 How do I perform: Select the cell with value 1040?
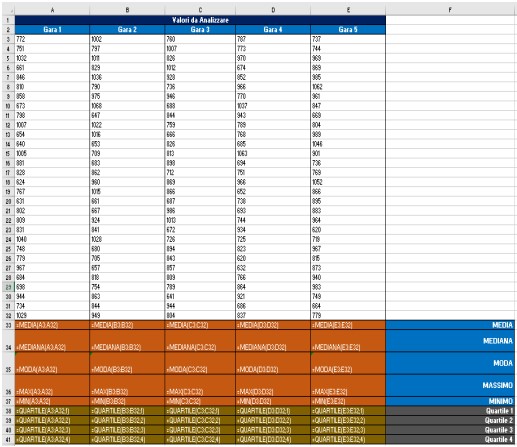point(52,239)
